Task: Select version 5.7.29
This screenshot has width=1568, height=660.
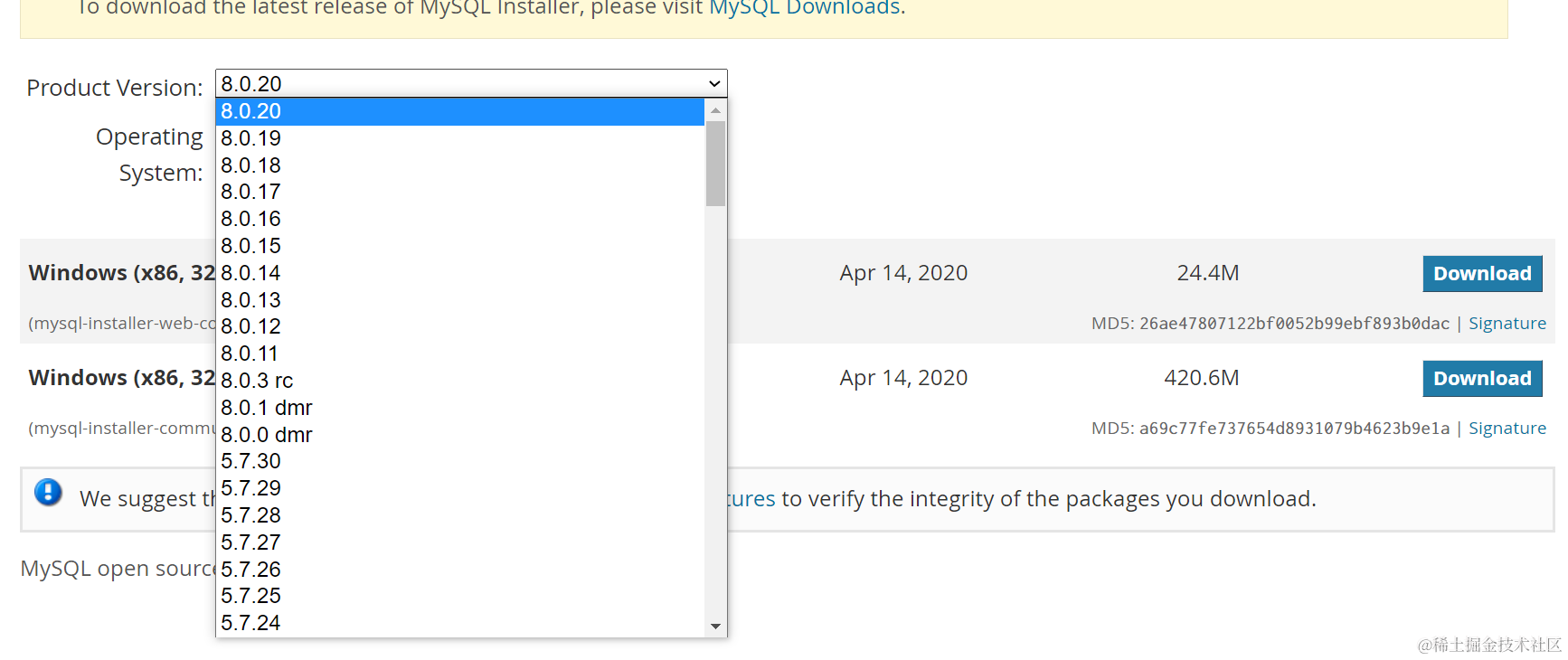Action: click(460, 488)
